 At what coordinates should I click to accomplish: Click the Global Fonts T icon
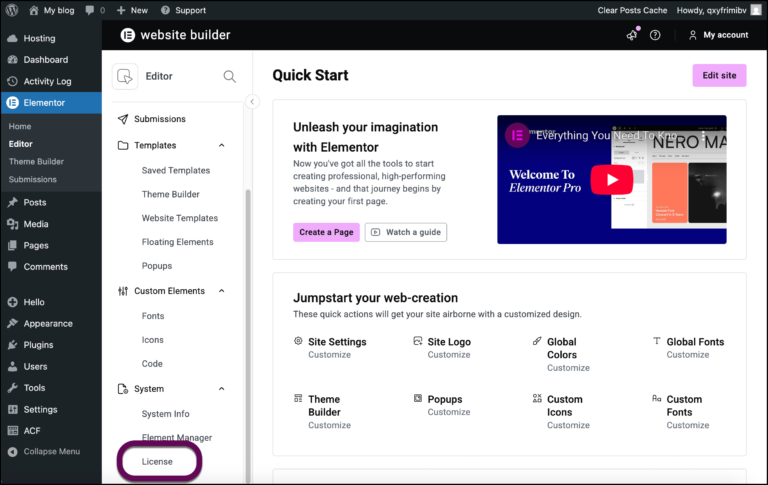pos(656,341)
